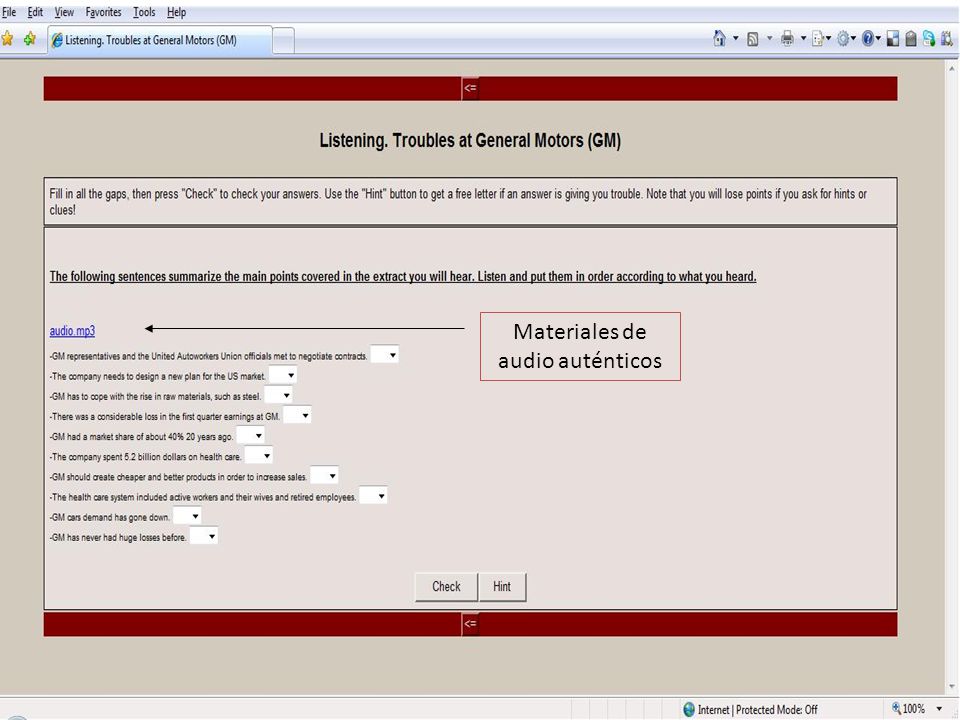The image size is (960, 720).
Task: Click the gray tag toolbar icon
Action: (911, 39)
